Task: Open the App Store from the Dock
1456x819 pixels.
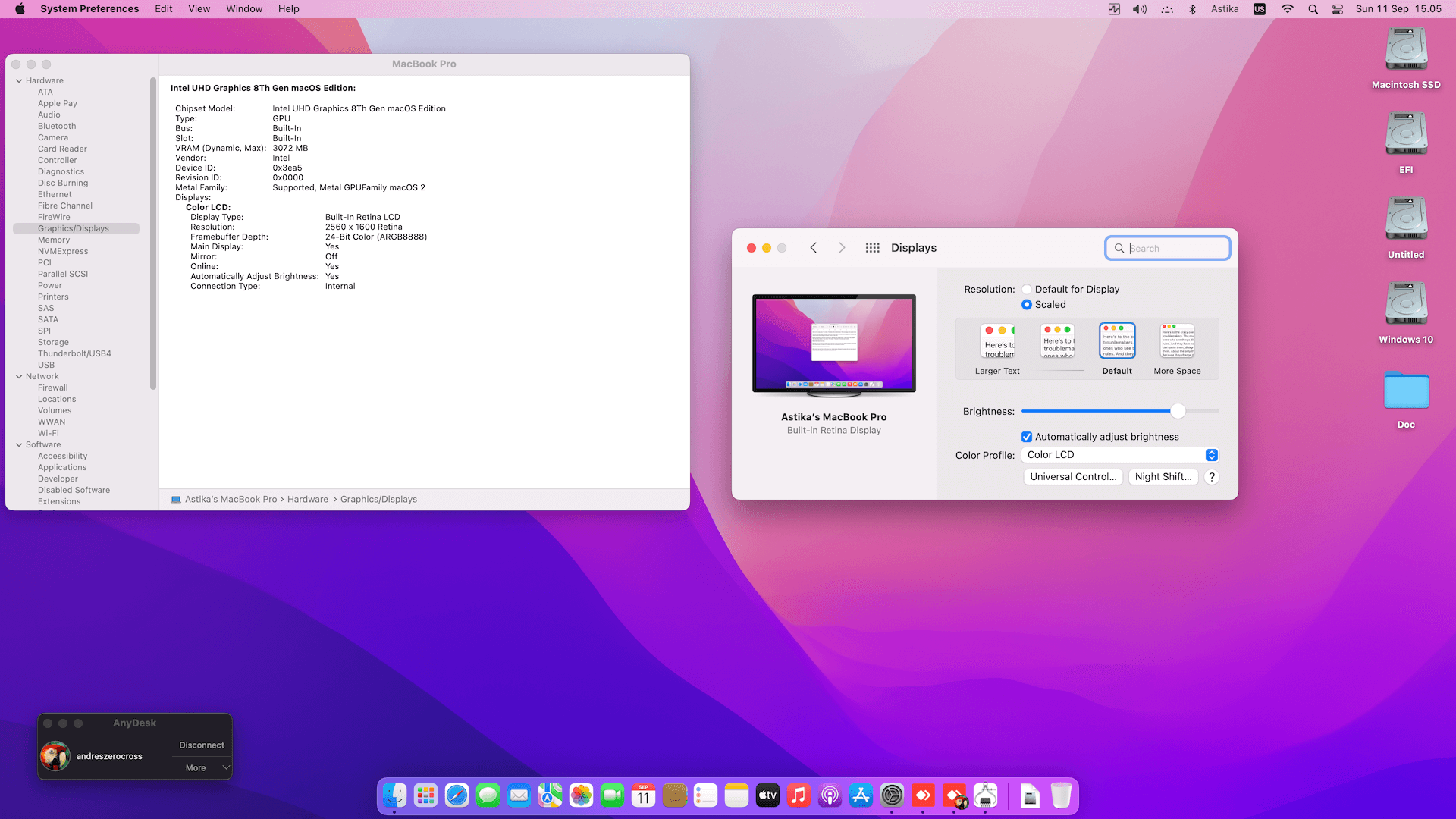Action: pos(861,795)
